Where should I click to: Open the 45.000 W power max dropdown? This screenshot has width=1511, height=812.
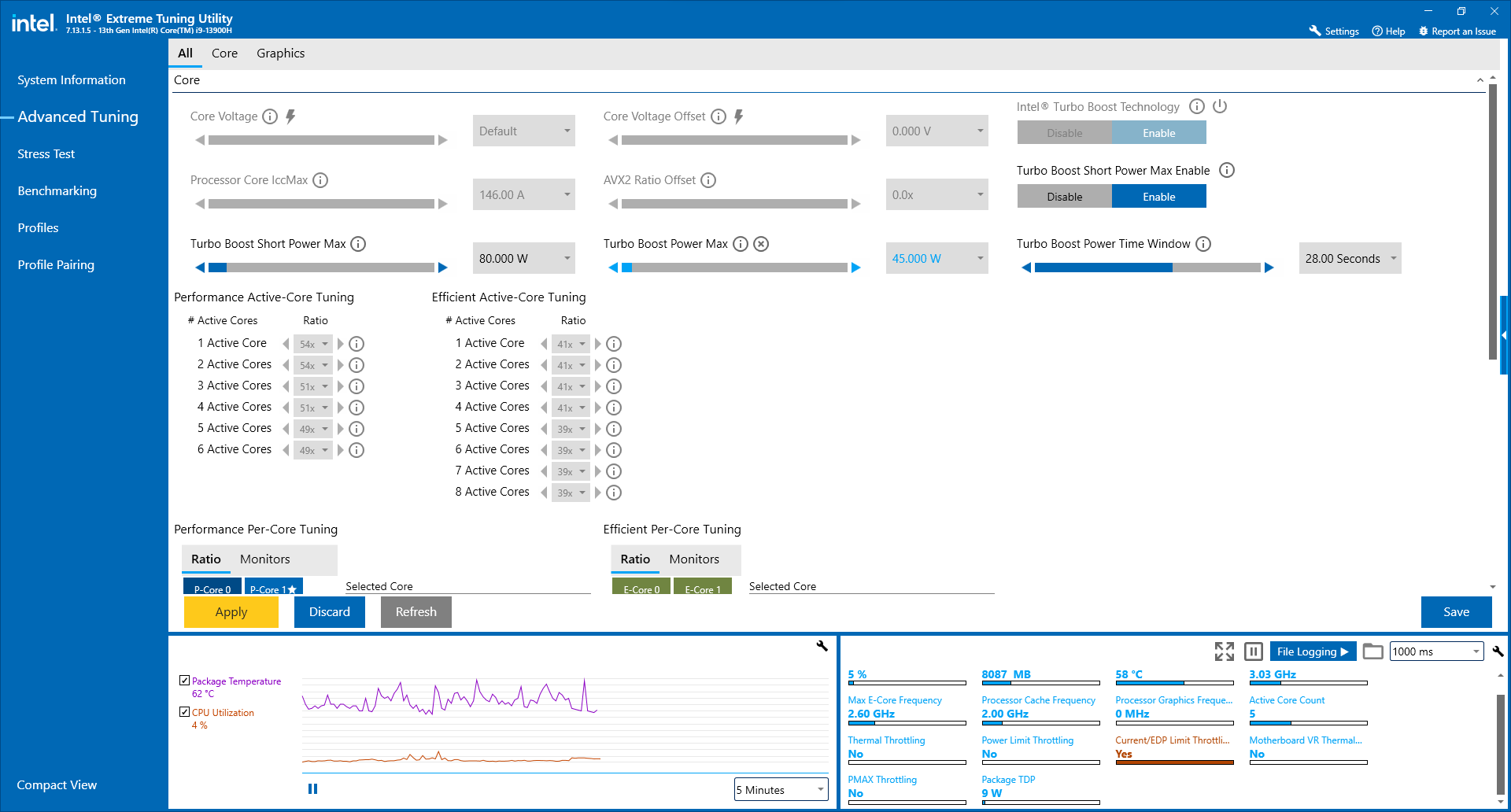click(x=937, y=258)
